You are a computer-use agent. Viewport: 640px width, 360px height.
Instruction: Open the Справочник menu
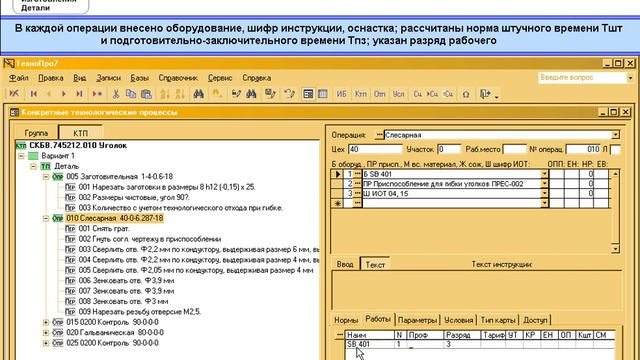tap(178, 78)
